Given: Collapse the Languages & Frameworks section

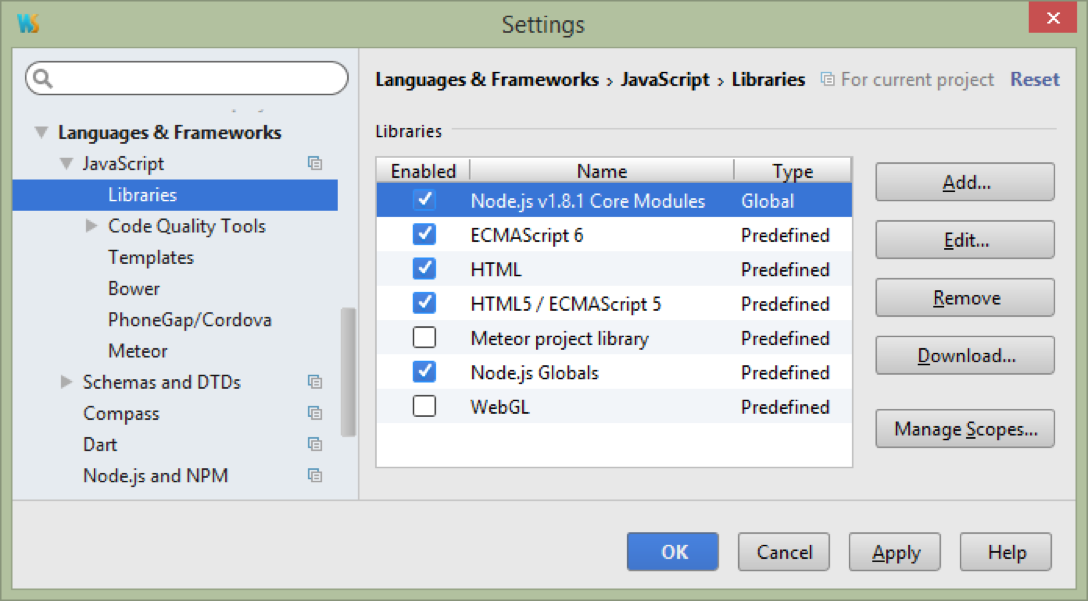Looking at the screenshot, I should (x=42, y=132).
